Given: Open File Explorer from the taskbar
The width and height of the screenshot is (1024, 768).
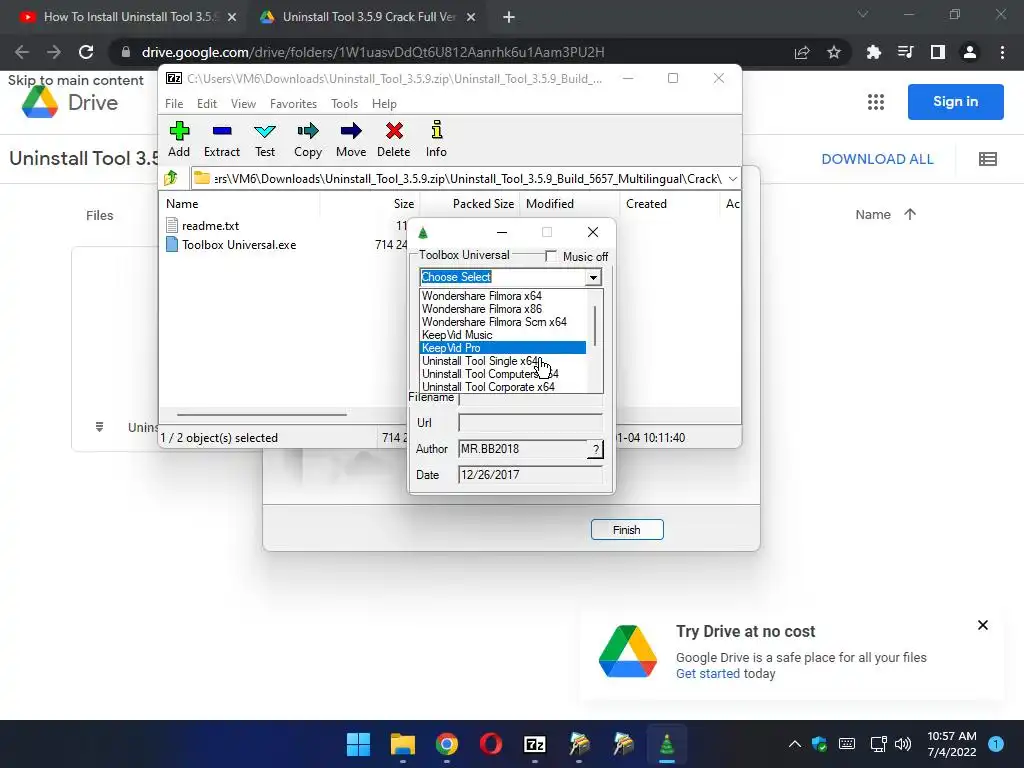Looking at the screenshot, I should pos(402,744).
